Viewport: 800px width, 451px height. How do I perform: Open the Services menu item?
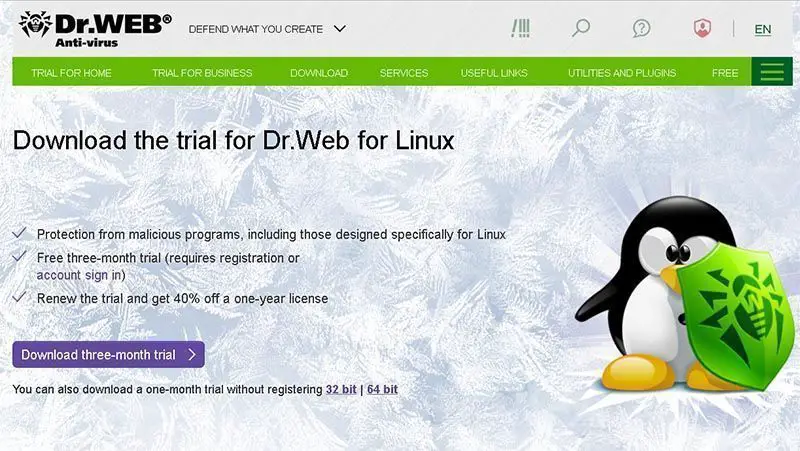coord(404,73)
